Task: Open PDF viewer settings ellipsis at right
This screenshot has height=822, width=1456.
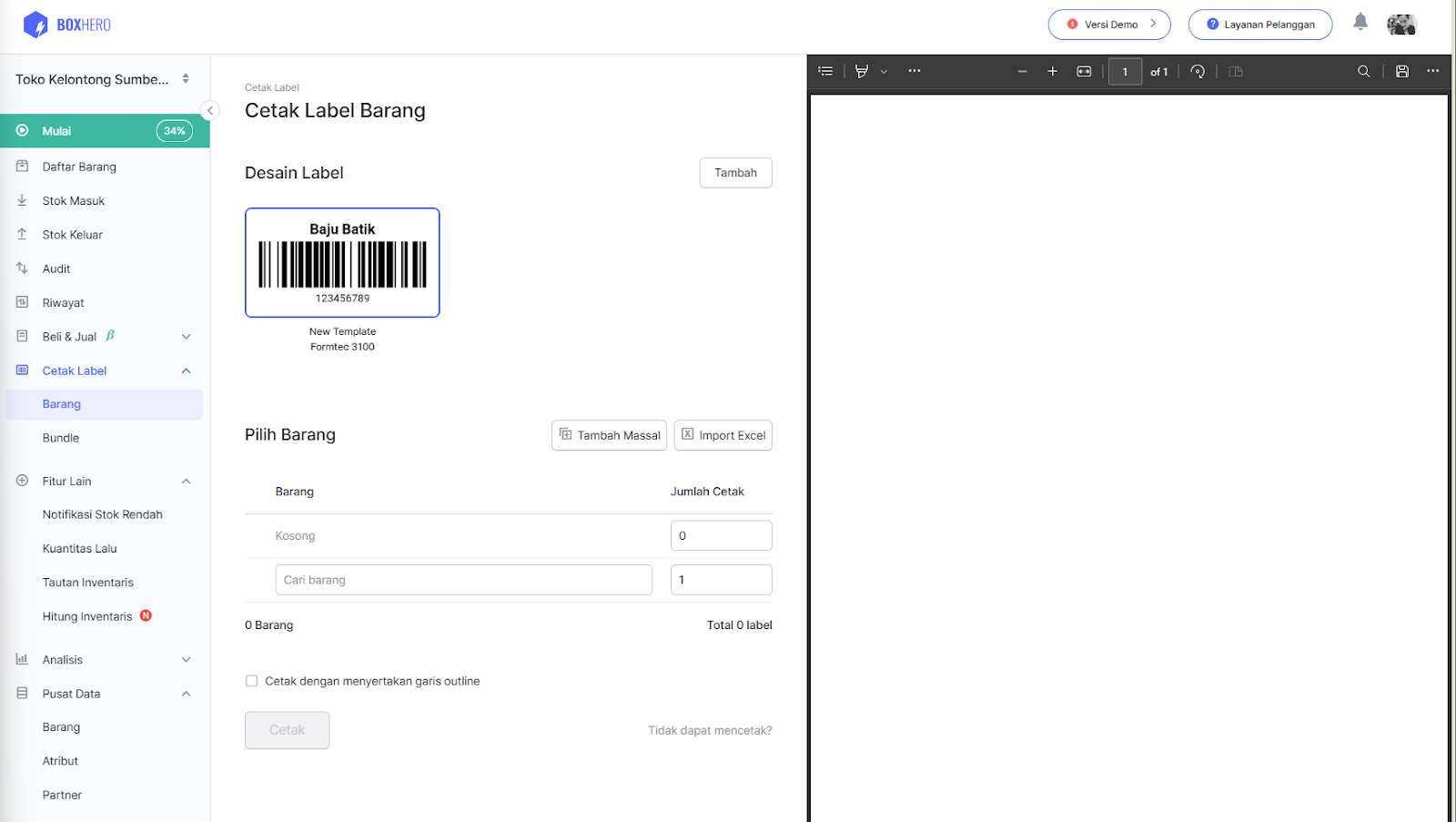Action: 1433,71
